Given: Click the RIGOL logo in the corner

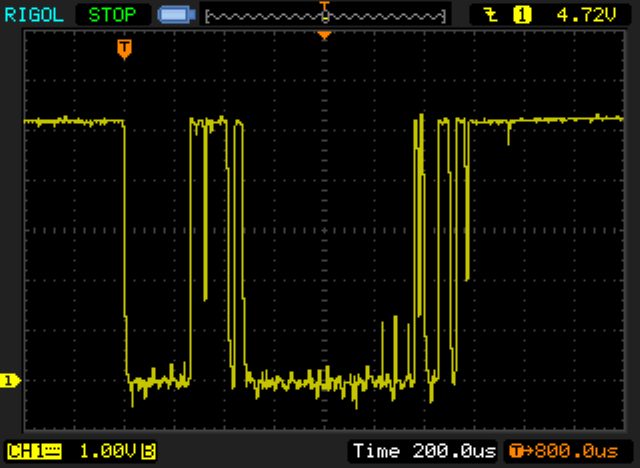Looking at the screenshot, I should point(35,15).
